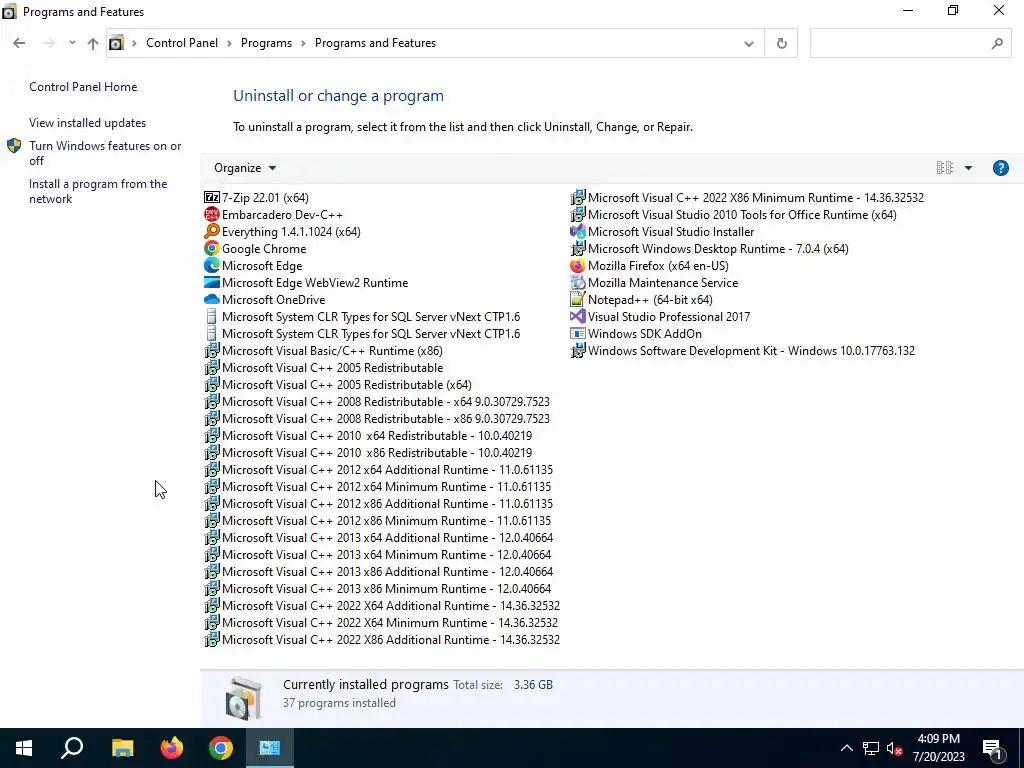Refresh the Programs and Features list
This screenshot has height=768, width=1024.
pyautogui.click(x=782, y=43)
